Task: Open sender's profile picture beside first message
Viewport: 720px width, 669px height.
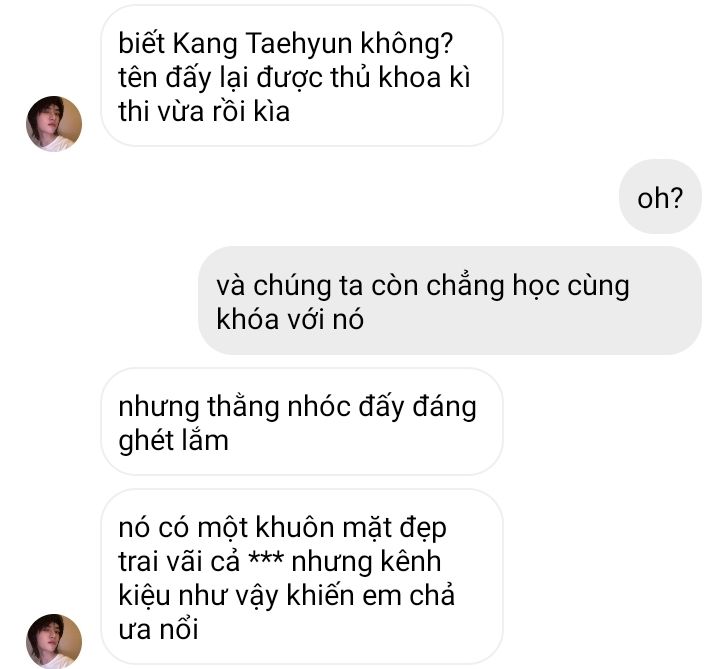Action: [x=54, y=124]
